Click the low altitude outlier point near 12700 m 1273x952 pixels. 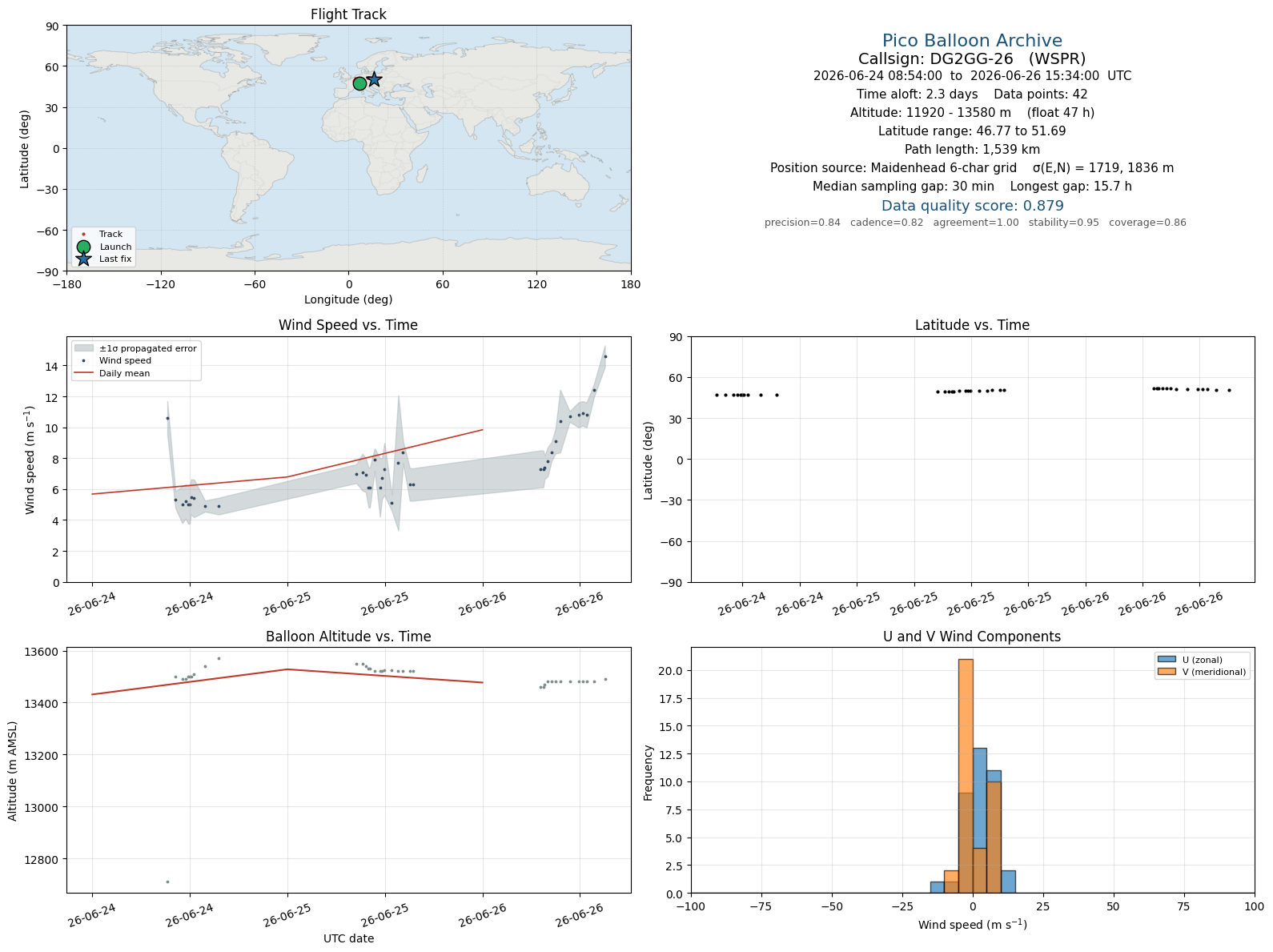pos(167,882)
